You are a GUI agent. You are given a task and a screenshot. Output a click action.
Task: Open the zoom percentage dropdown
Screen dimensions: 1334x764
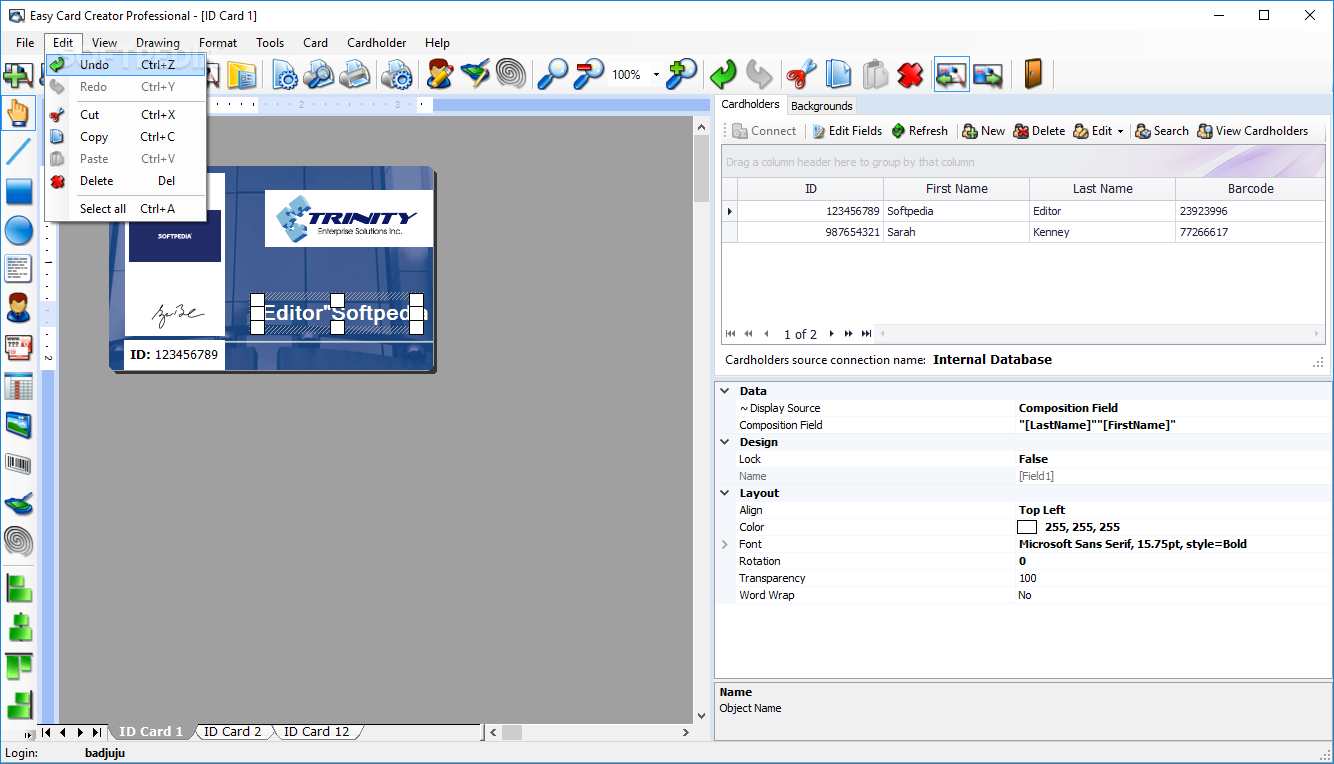pyautogui.click(x=656, y=75)
